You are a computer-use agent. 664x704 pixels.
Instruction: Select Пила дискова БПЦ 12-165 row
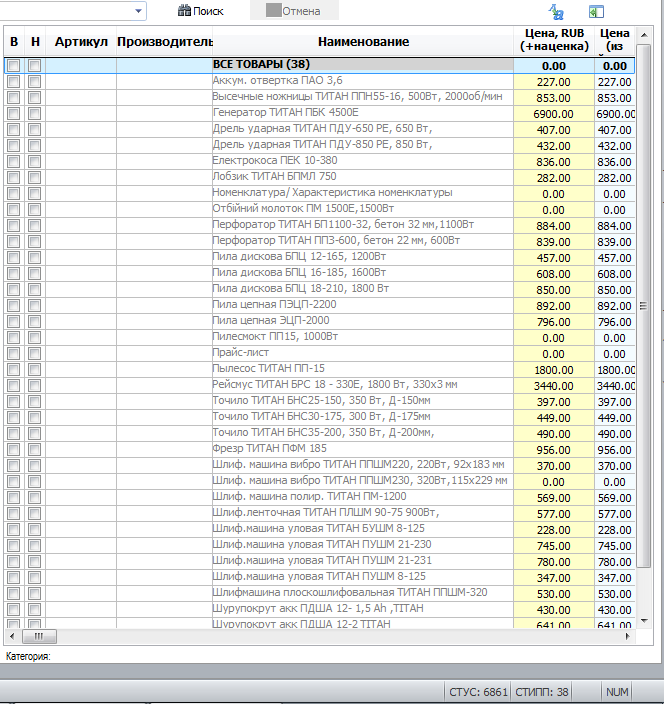319,258
